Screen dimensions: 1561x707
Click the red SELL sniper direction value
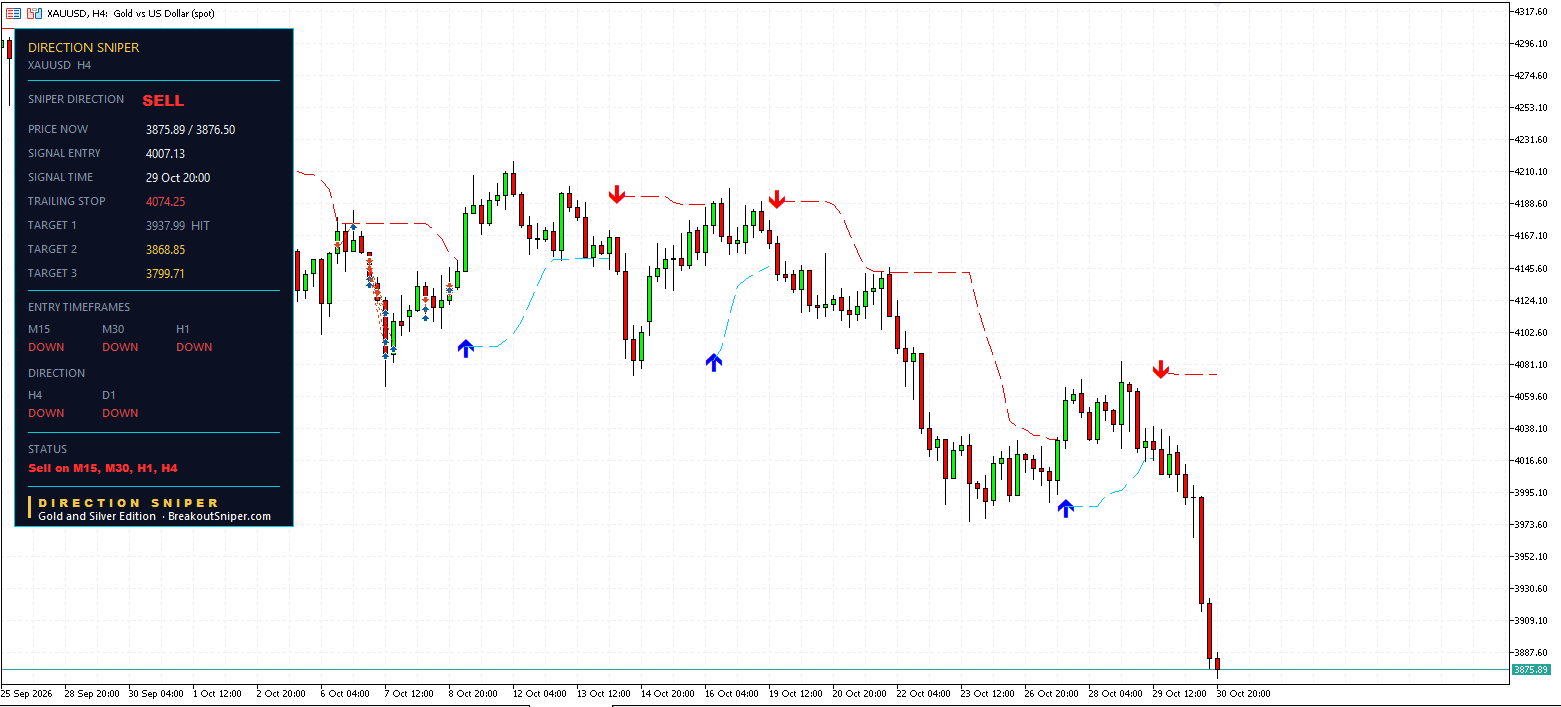point(163,100)
